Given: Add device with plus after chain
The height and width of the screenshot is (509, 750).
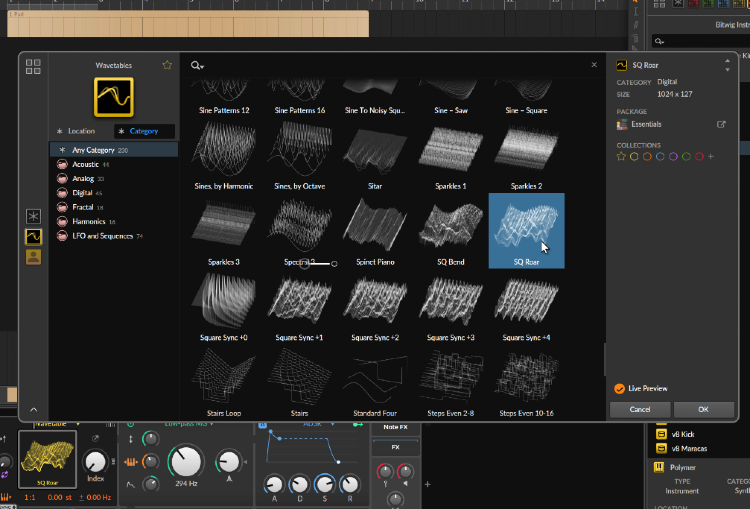Looking at the screenshot, I should click(x=428, y=485).
